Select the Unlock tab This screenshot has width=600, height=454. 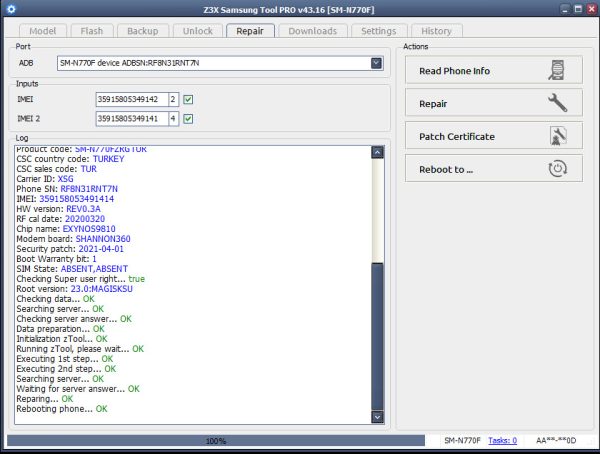[x=197, y=31]
